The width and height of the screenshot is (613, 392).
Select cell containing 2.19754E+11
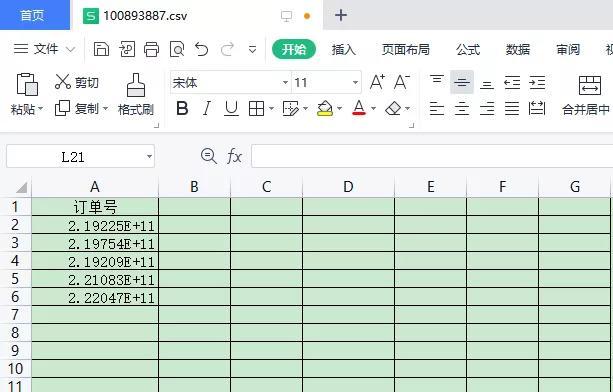pos(95,243)
